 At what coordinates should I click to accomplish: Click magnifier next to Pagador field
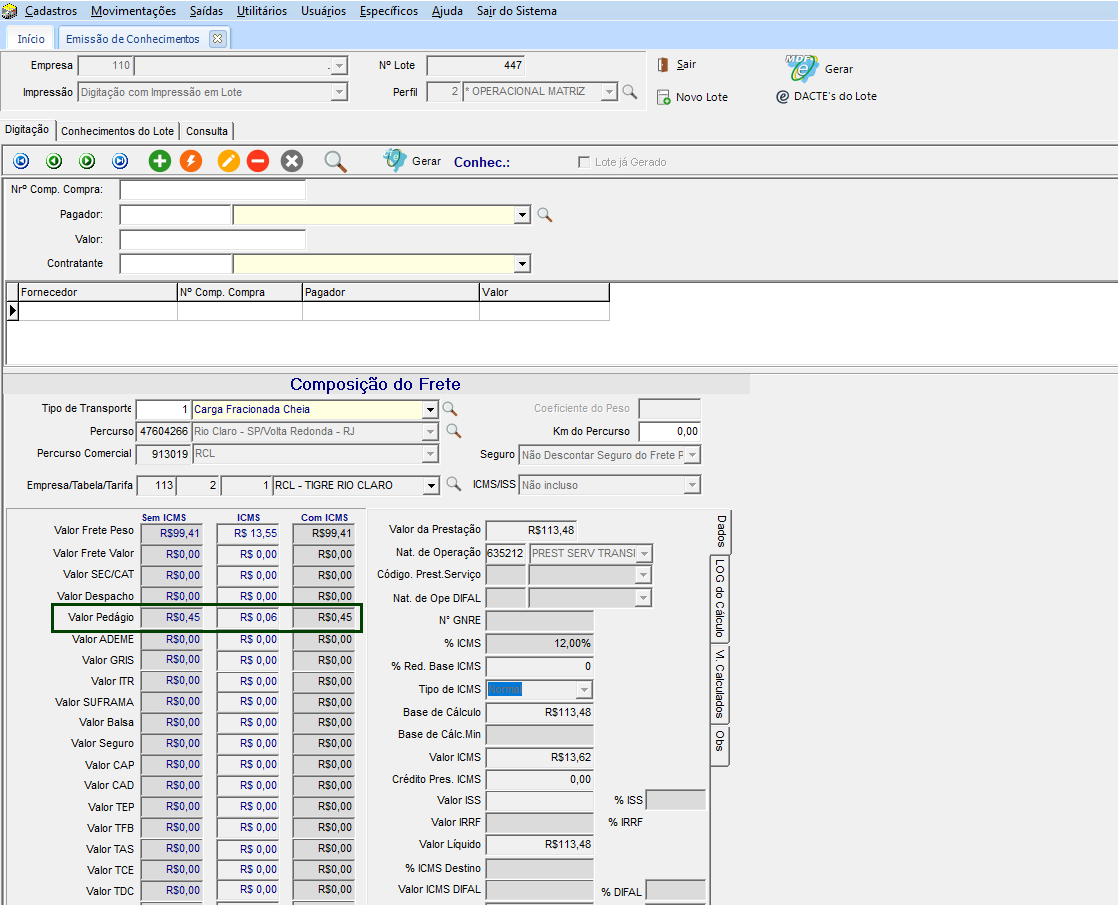[545, 215]
